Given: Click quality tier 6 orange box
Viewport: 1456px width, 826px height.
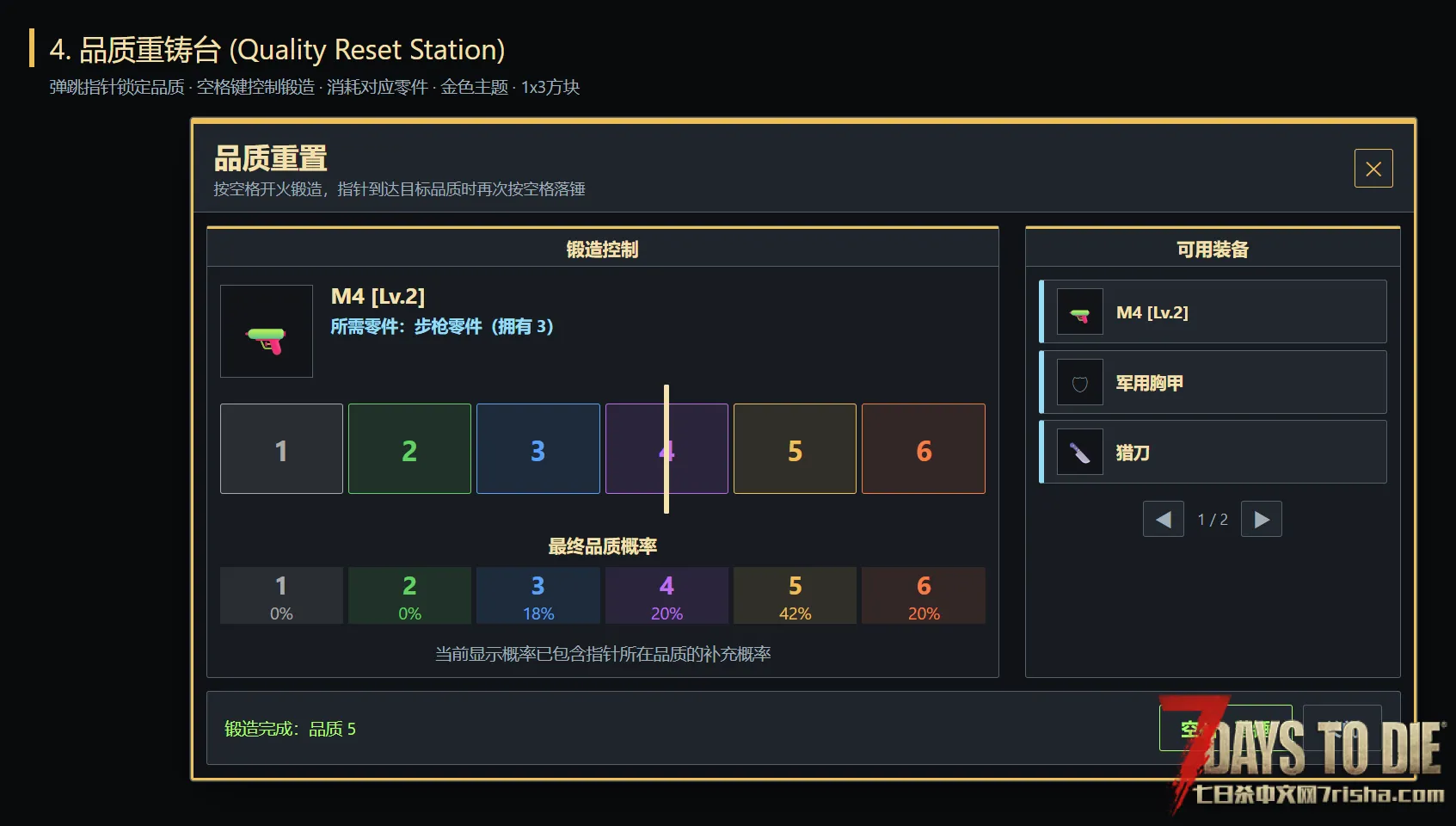Looking at the screenshot, I should pos(924,449).
